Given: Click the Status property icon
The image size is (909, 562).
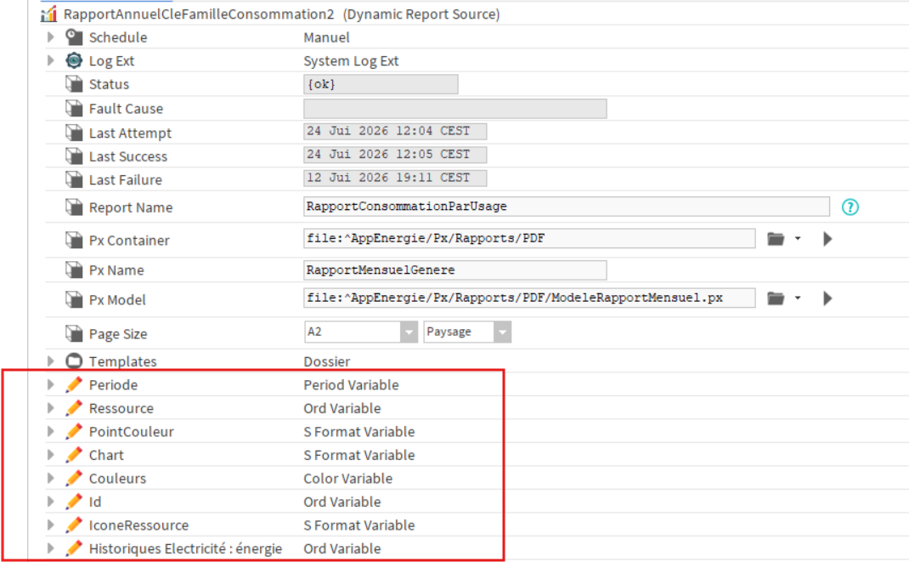Looking at the screenshot, I should pos(74,84).
